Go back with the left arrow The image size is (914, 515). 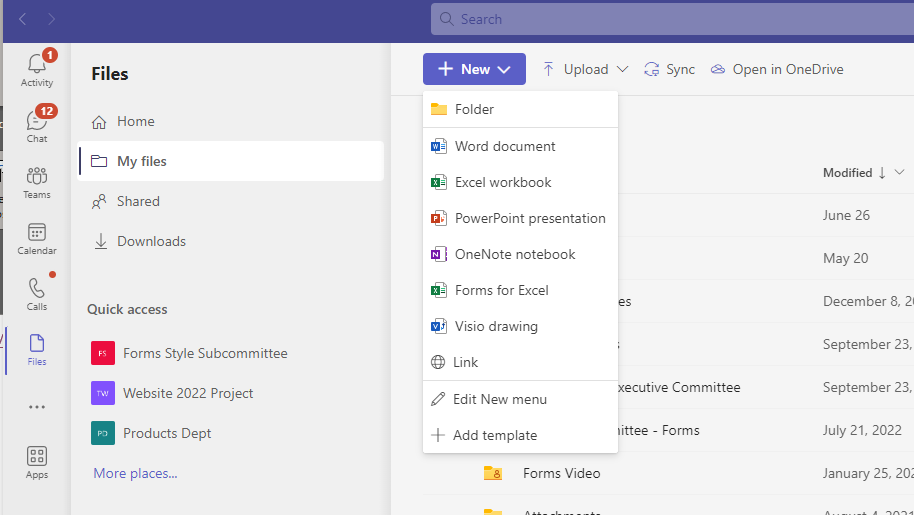(23, 19)
